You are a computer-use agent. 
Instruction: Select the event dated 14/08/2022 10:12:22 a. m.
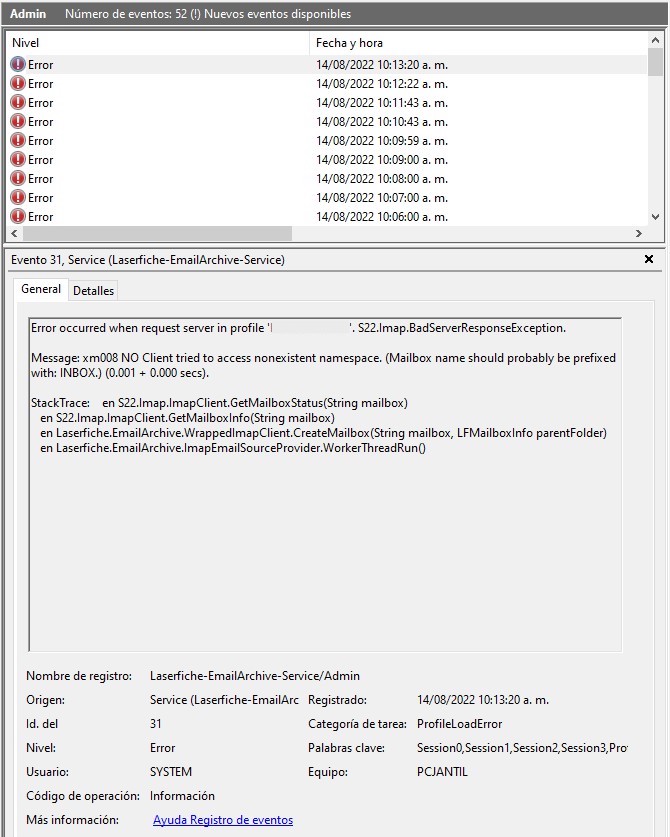click(327, 84)
